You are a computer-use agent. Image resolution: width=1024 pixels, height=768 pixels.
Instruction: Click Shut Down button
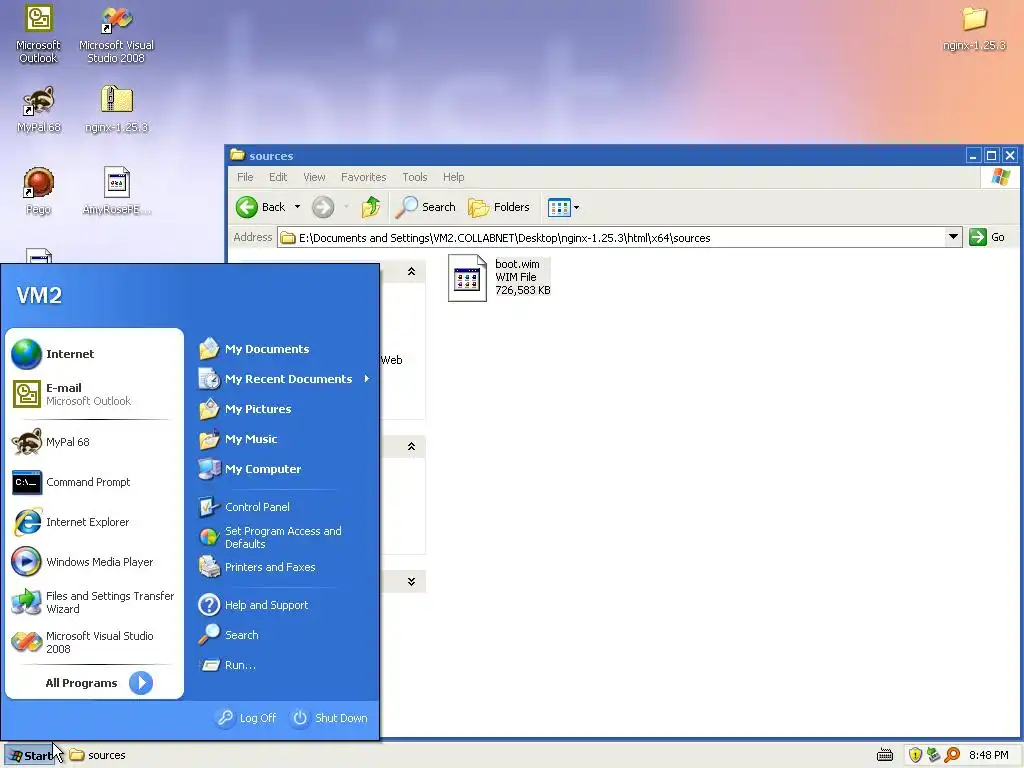[x=330, y=718]
